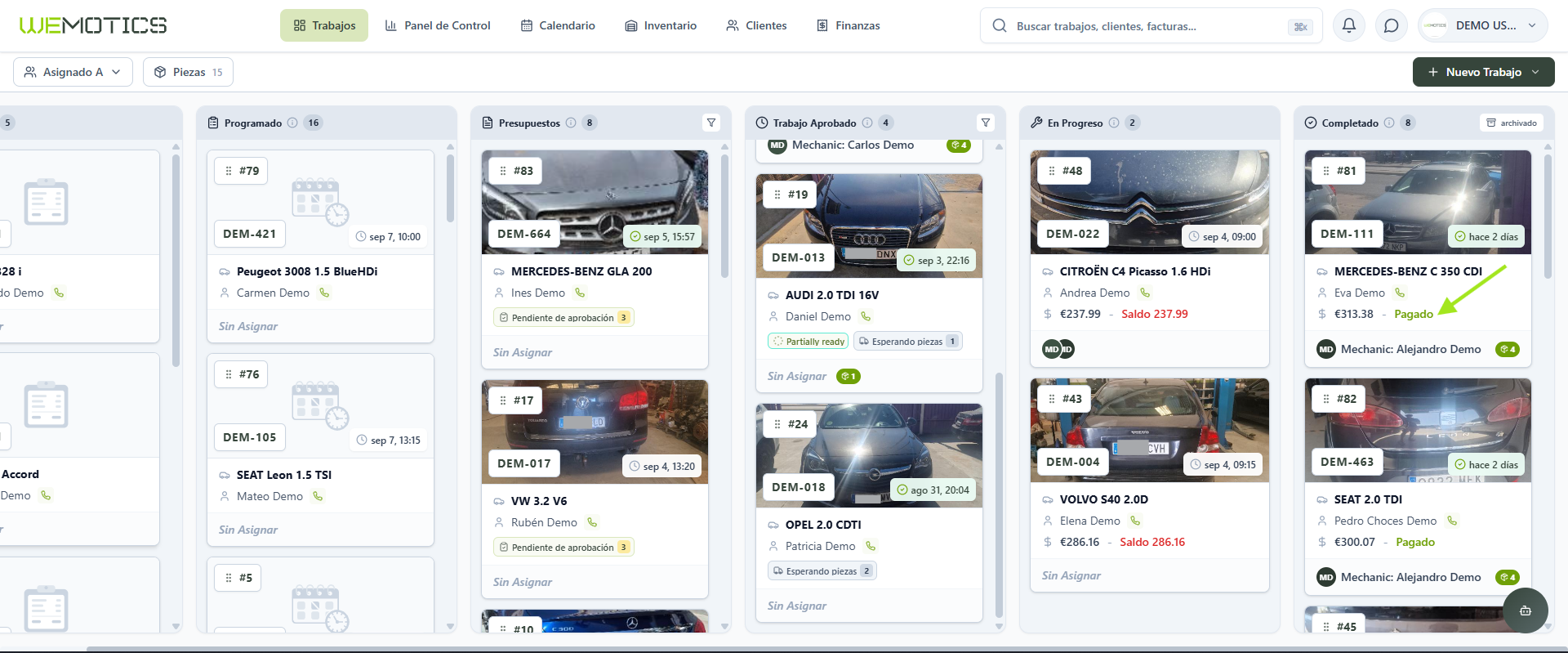Image resolution: width=1568 pixels, height=653 pixels.
Task: Call Ines Demo via phone icon
Action: pos(580,293)
